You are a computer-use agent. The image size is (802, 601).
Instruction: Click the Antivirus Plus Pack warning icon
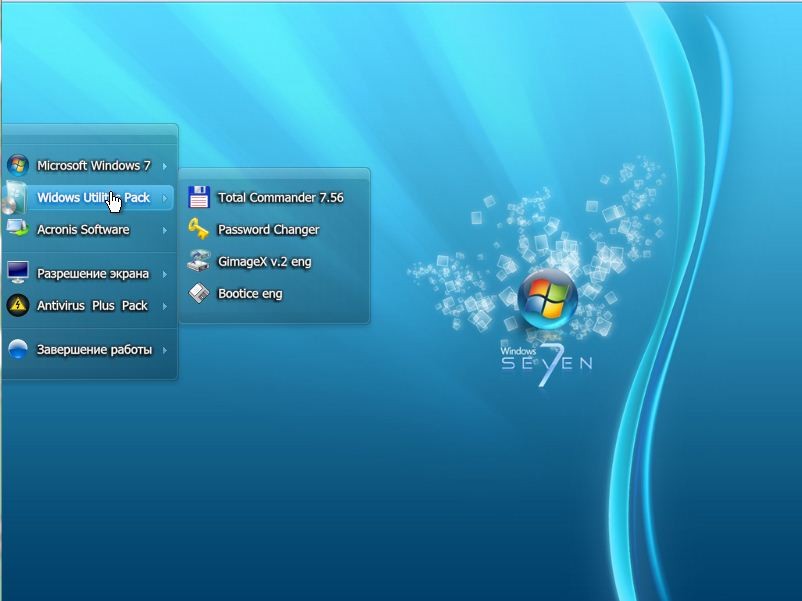coord(18,305)
